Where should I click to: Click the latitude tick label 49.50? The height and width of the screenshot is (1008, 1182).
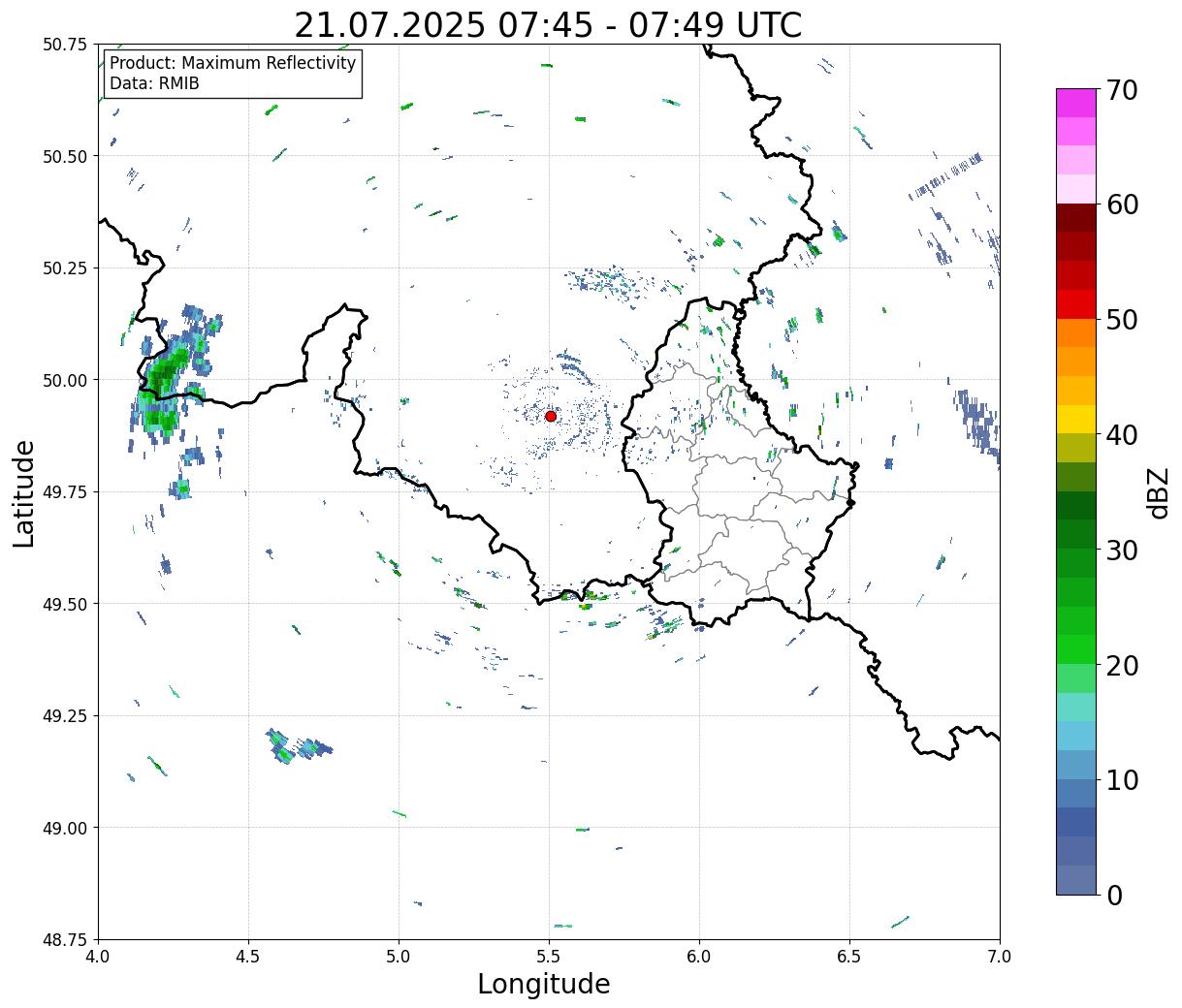pyautogui.click(x=65, y=604)
